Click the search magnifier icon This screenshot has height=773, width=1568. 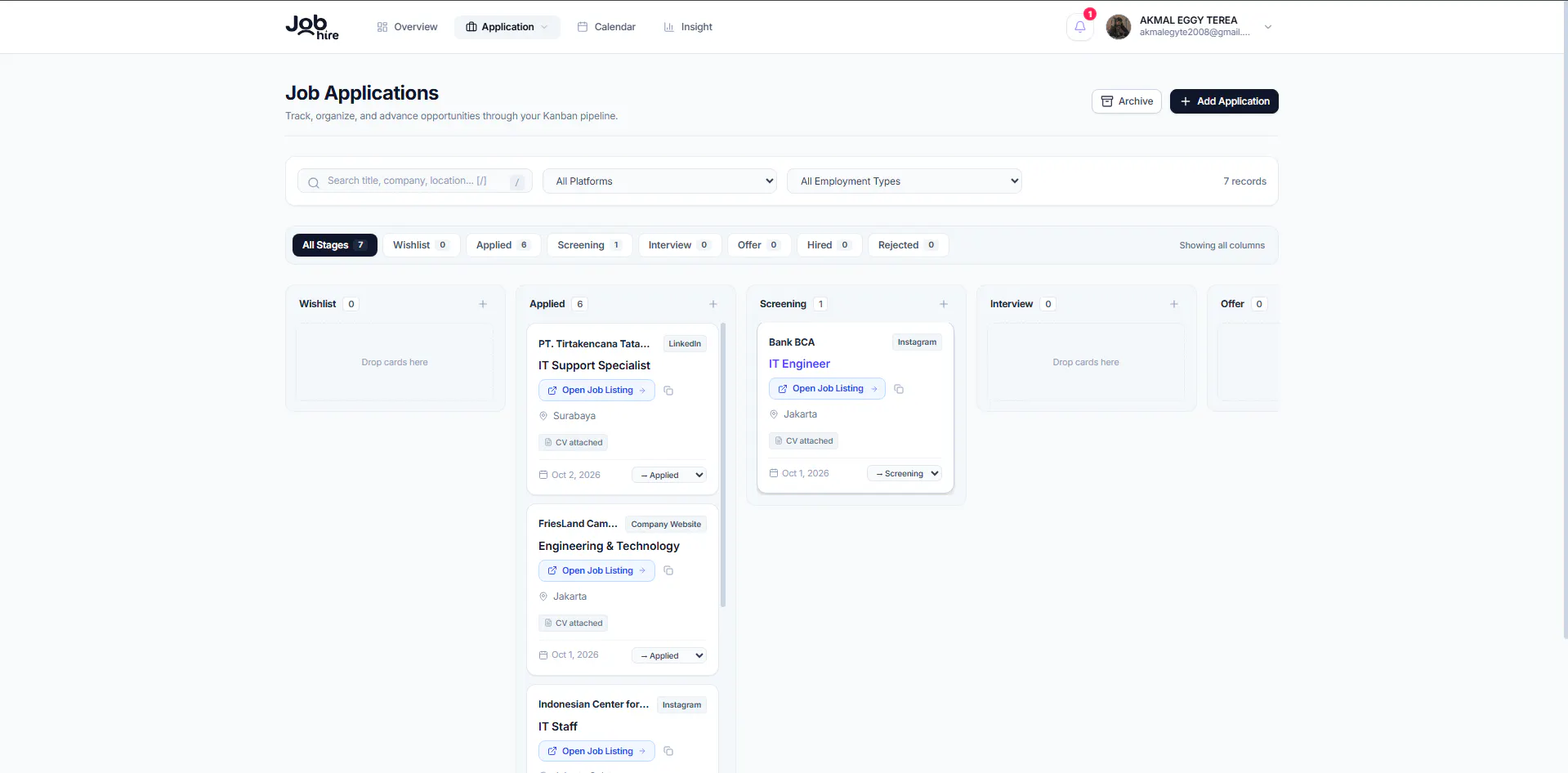click(314, 182)
